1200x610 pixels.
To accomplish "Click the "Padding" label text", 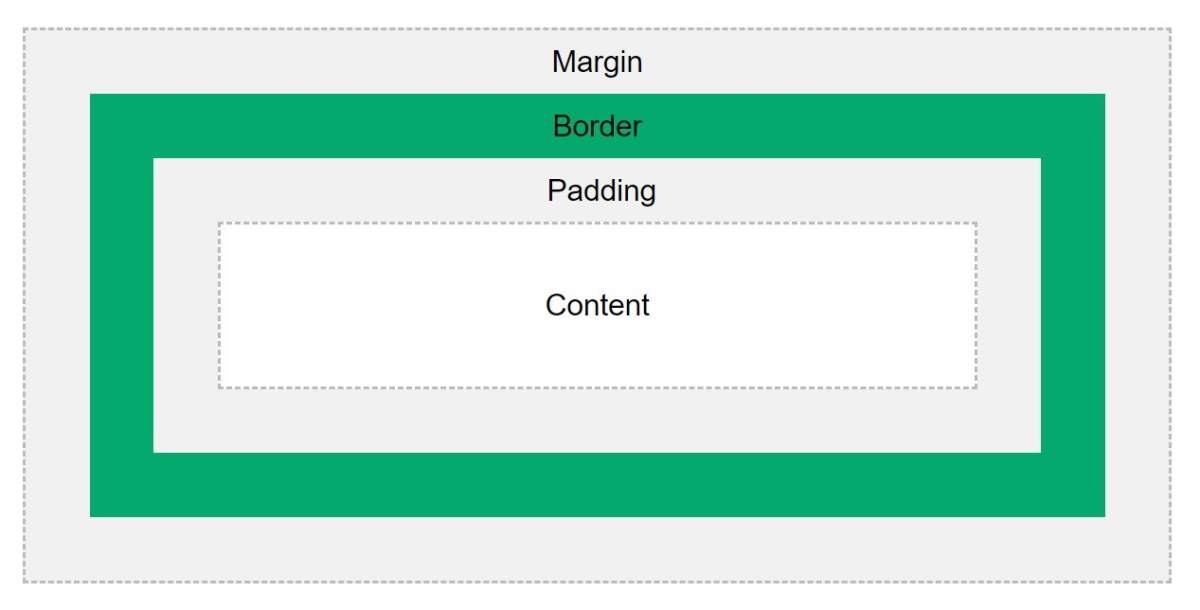I will [x=601, y=190].
